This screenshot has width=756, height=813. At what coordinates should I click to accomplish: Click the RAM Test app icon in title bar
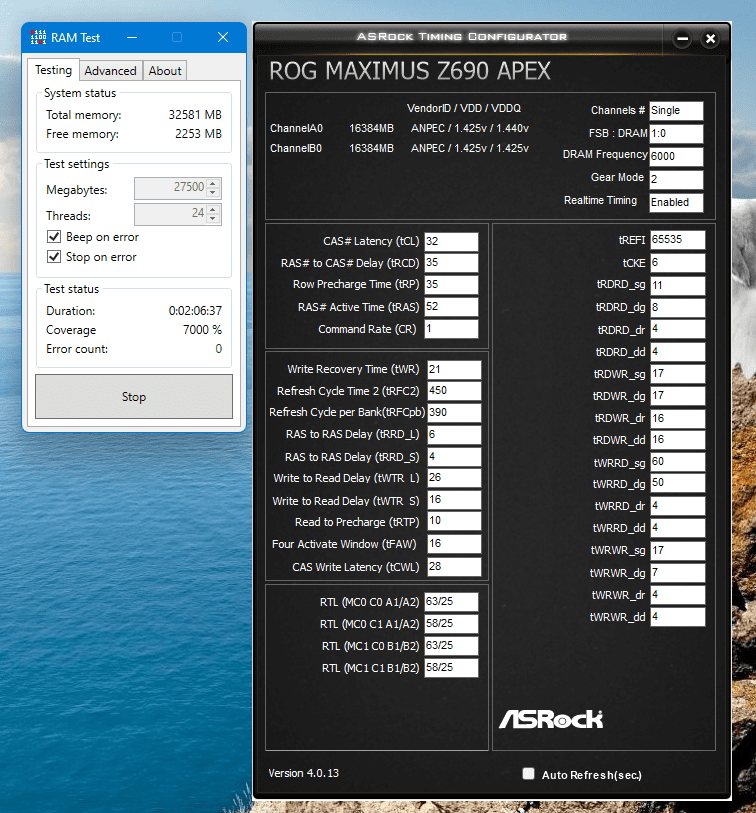click(38, 37)
